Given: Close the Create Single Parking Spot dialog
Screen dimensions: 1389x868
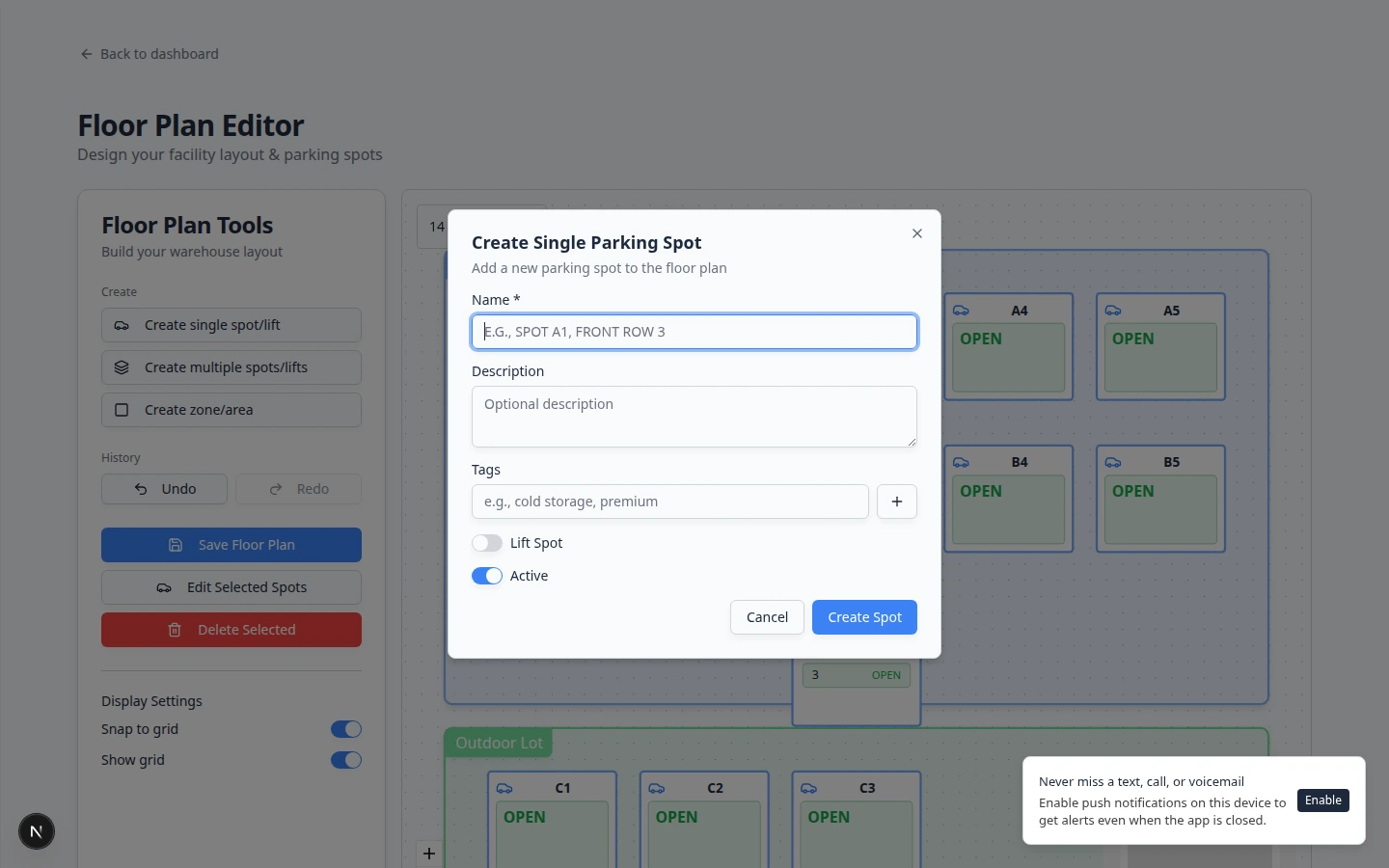Looking at the screenshot, I should pyautogui.click(x=917, y=233).
